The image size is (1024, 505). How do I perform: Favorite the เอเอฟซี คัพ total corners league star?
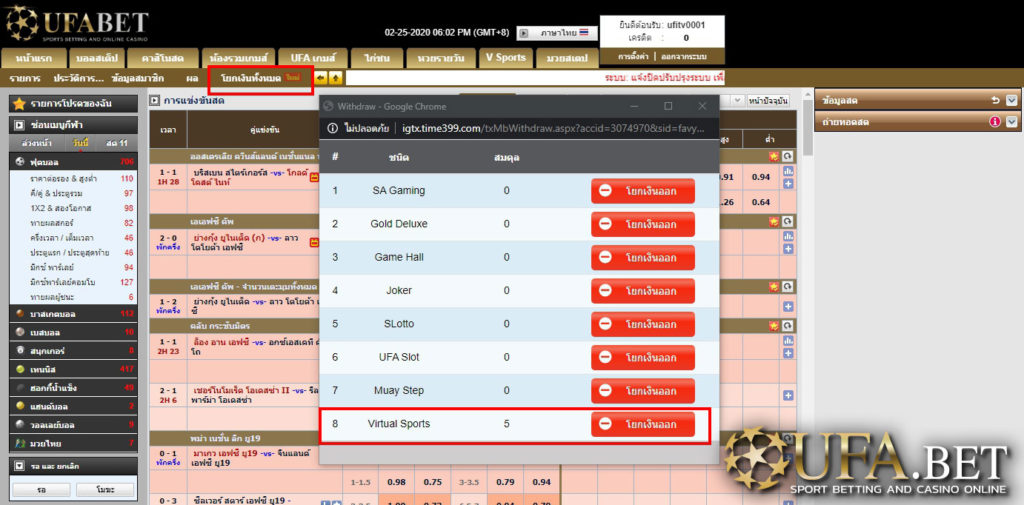tap(775, 286)
